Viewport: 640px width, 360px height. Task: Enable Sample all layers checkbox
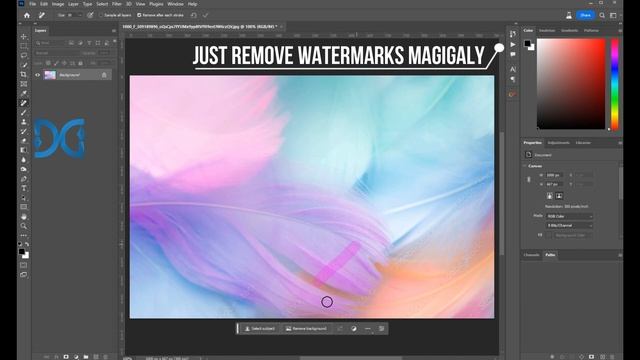101,15
